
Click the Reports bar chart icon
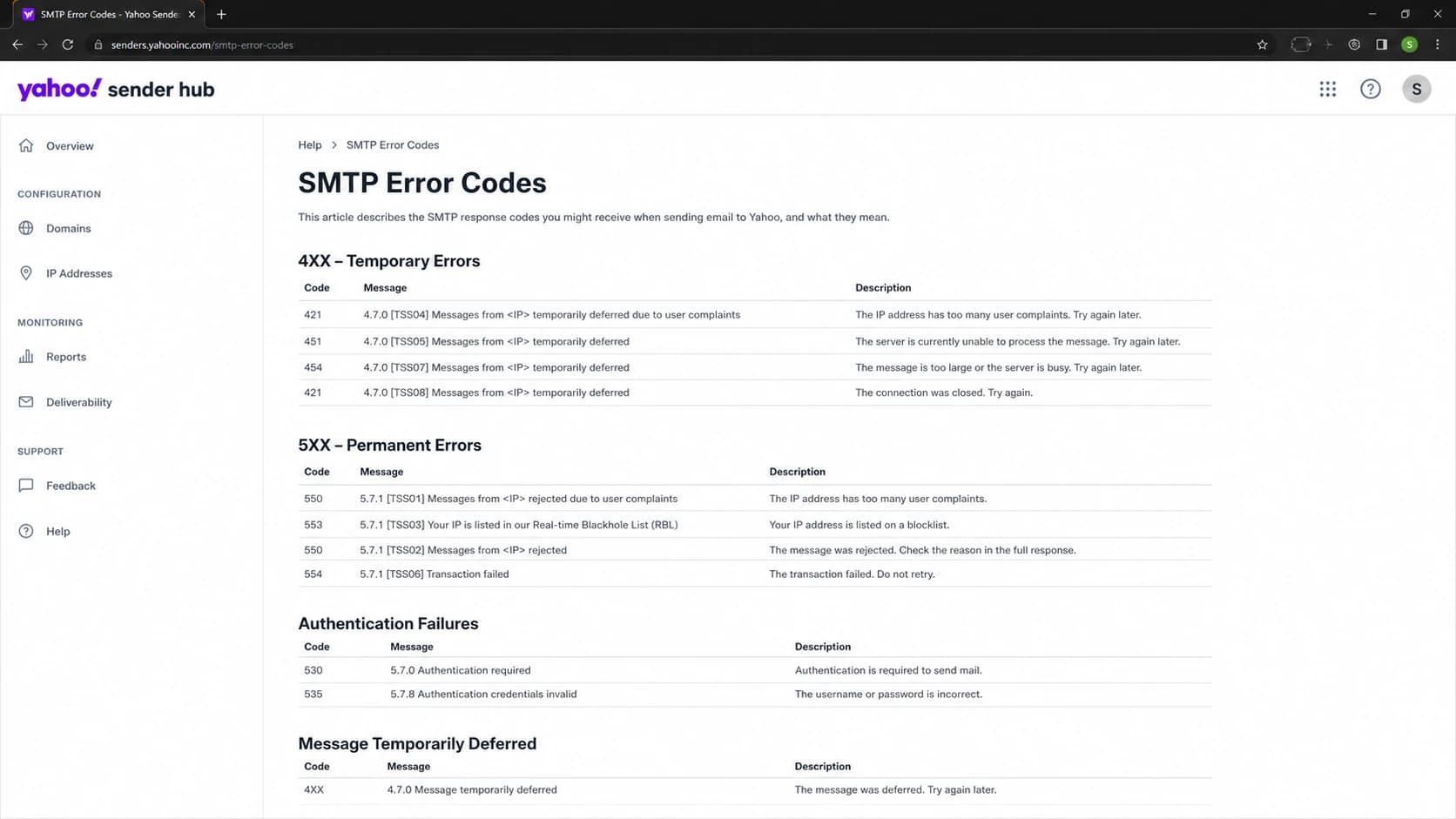click(x=26, y=357)
